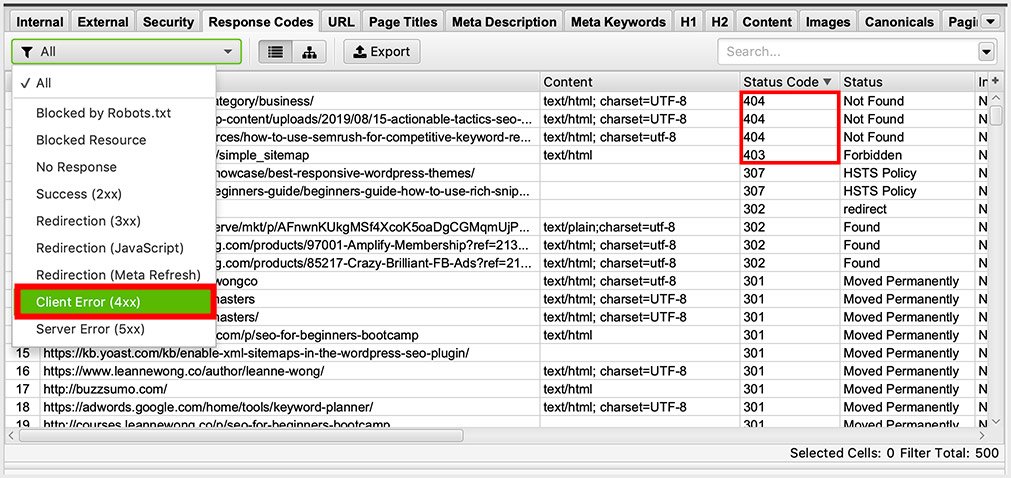The height and width of the screenshot is (478, 1011).
Task: Open the Canonicals tab
Action: coord(899,22)
